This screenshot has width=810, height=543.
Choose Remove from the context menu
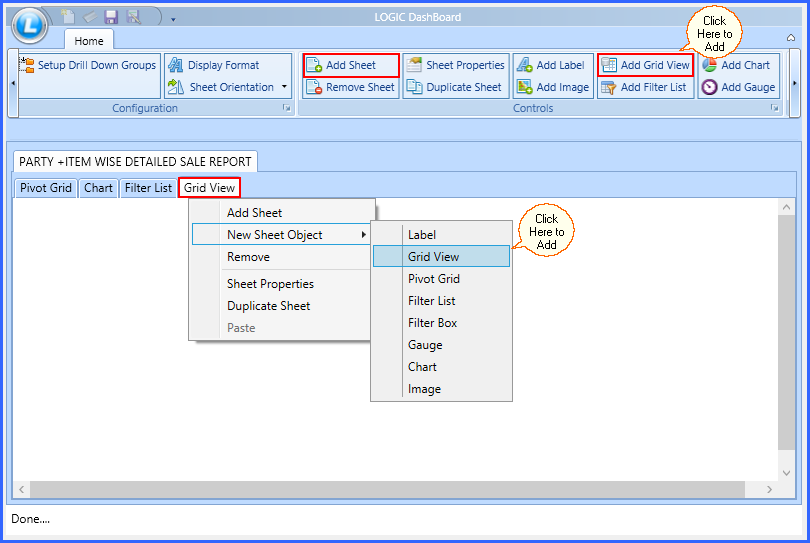coord(282,257)
